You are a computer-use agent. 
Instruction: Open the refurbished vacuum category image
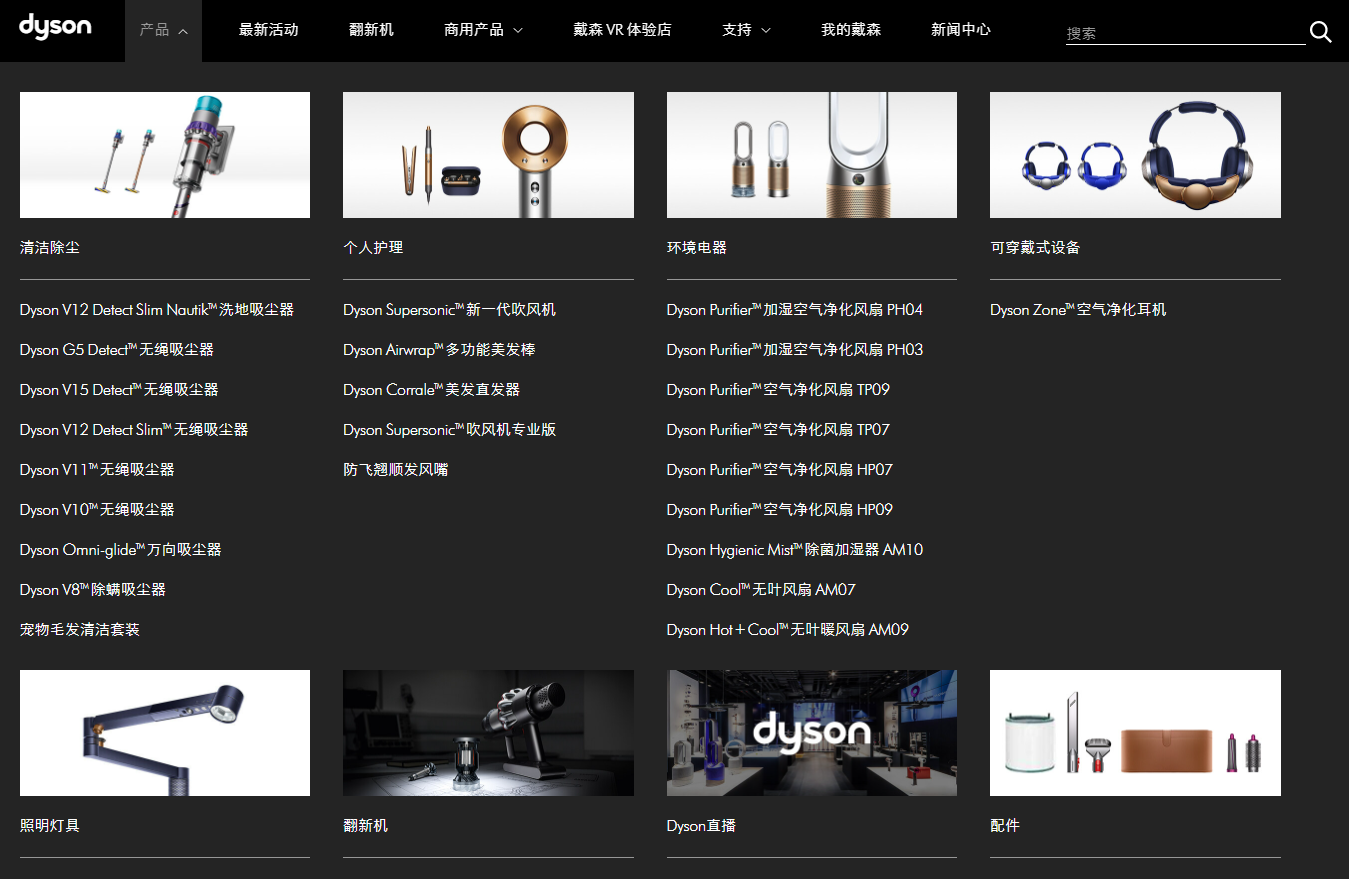click(488, 733)
